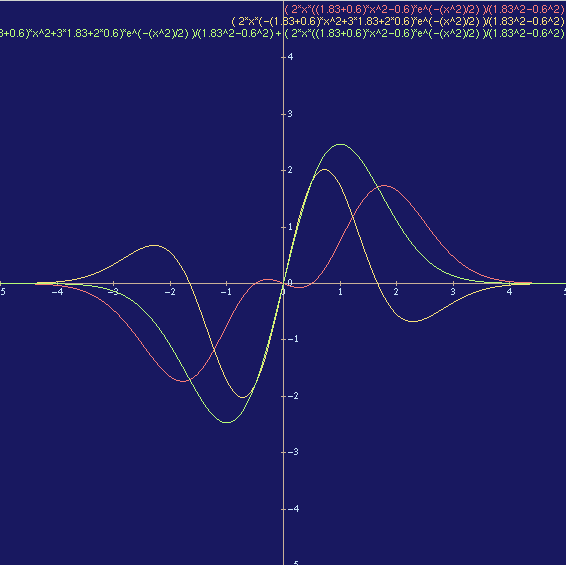Click the y-axis tick label 4

[290, 57]
